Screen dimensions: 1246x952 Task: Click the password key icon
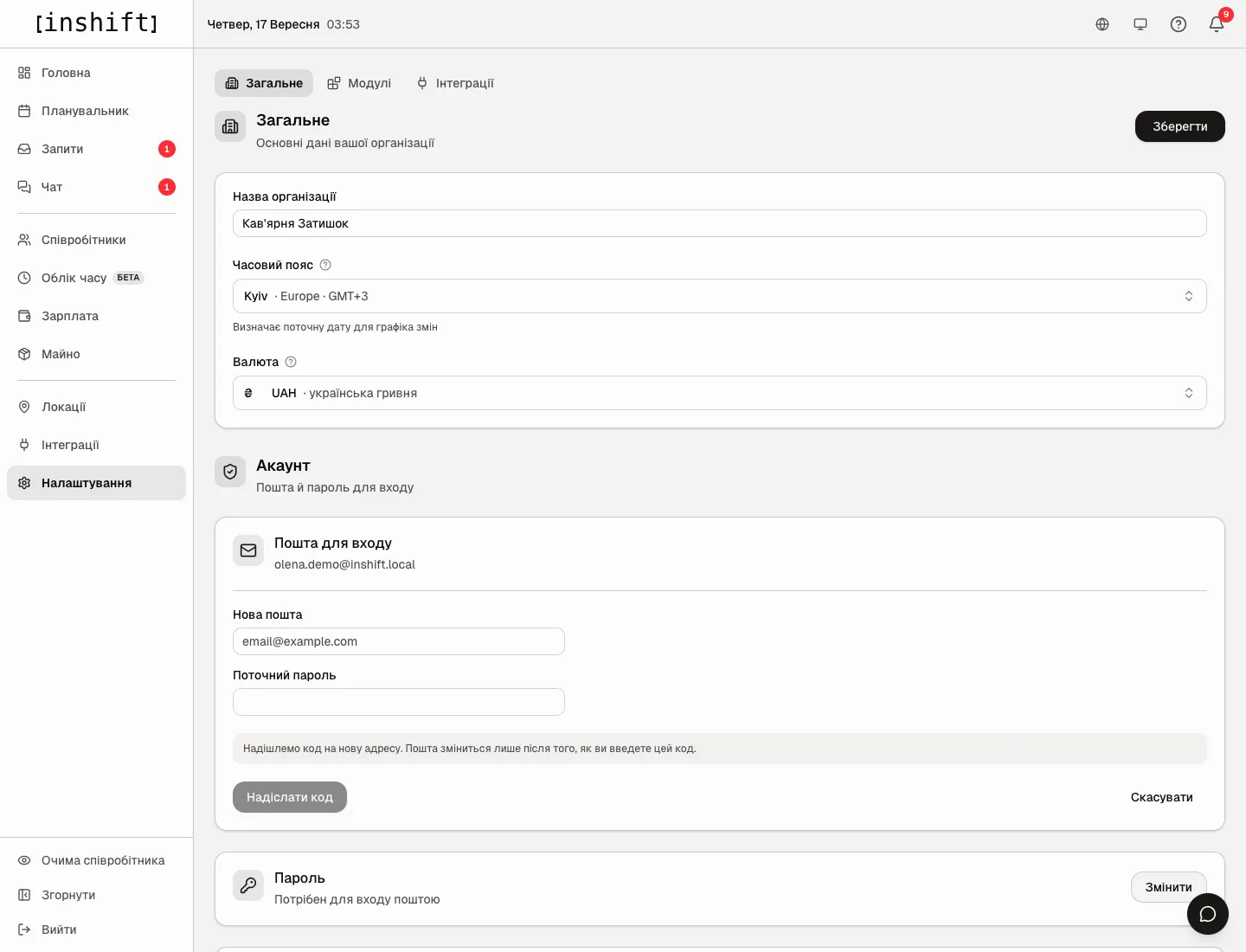248,885
